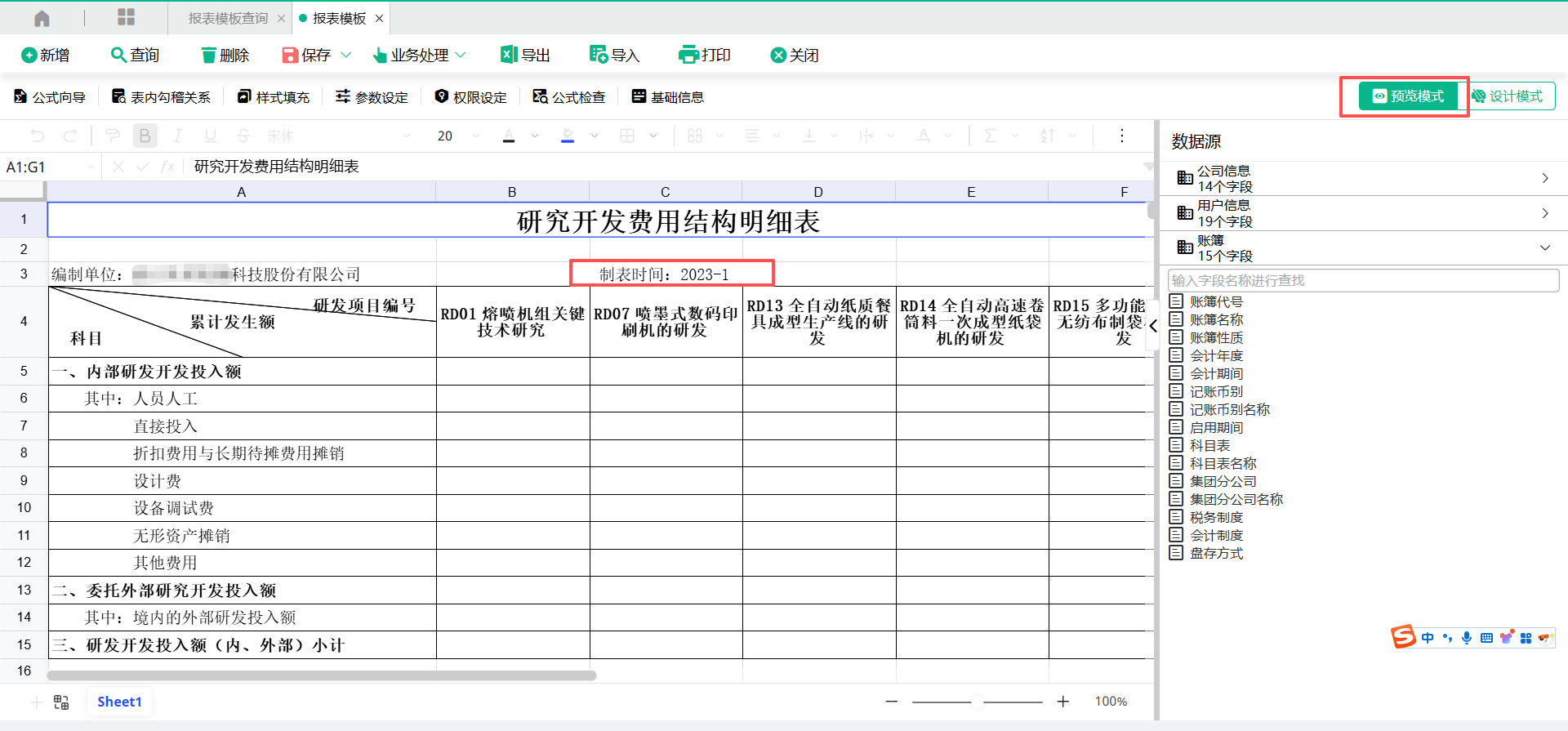Viewport: 1568px width, 731px height.
Task: Click the Print icon
Action: click(x=688, y=55)
